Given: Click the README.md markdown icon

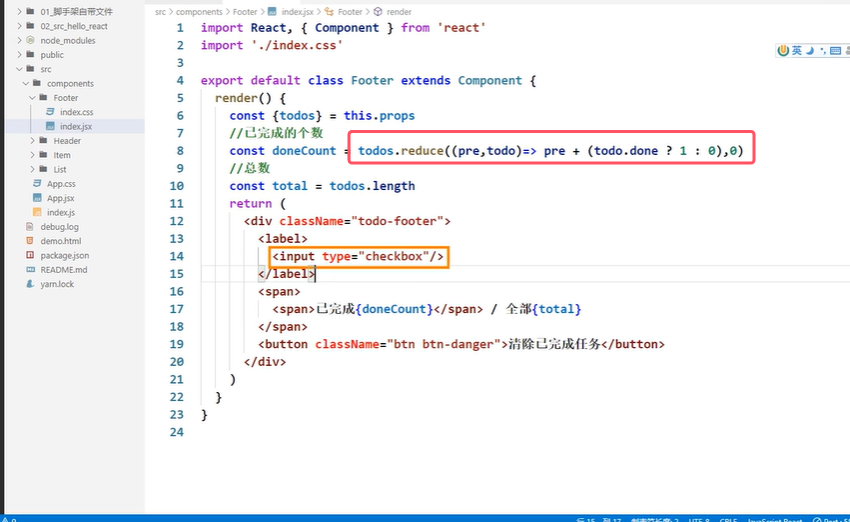Looking at the screenshot, I should tap(30, 269).
